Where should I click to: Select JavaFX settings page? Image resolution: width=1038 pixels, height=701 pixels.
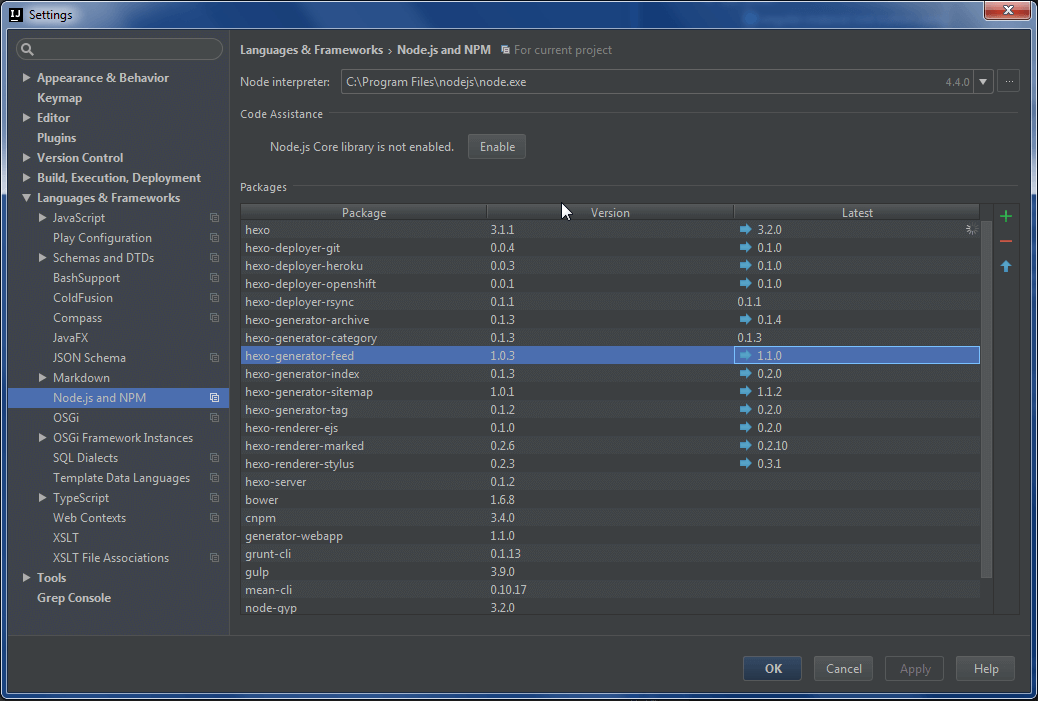coord(70,338)
